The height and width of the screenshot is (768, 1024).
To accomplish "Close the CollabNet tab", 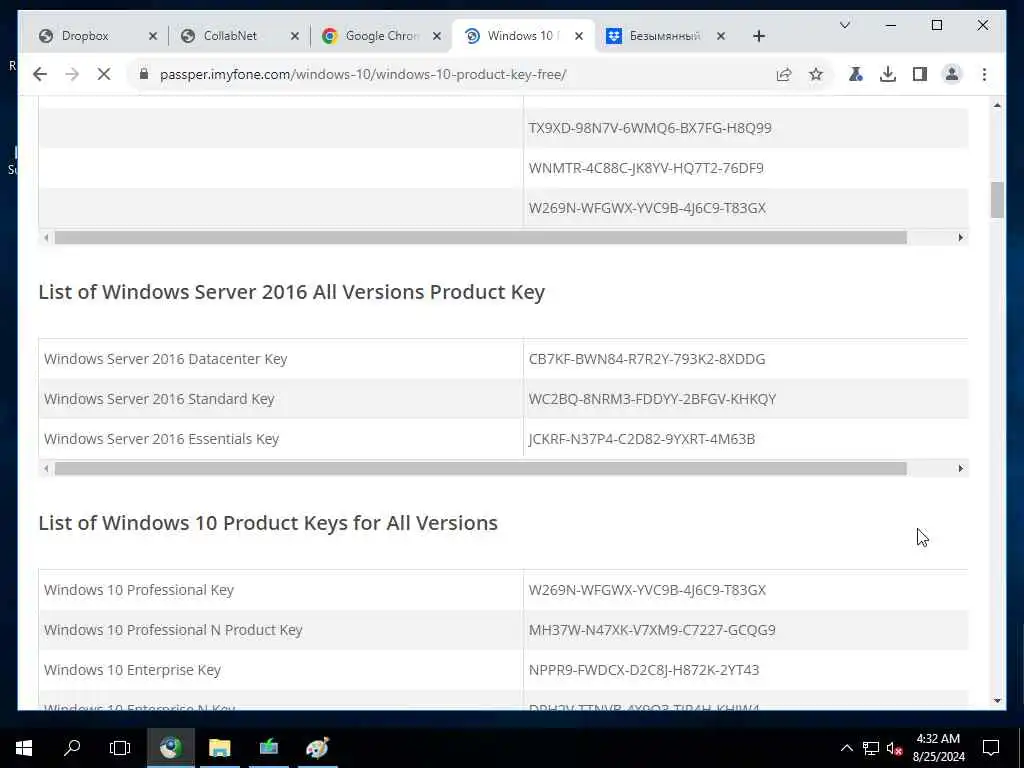I will (295, 36).
